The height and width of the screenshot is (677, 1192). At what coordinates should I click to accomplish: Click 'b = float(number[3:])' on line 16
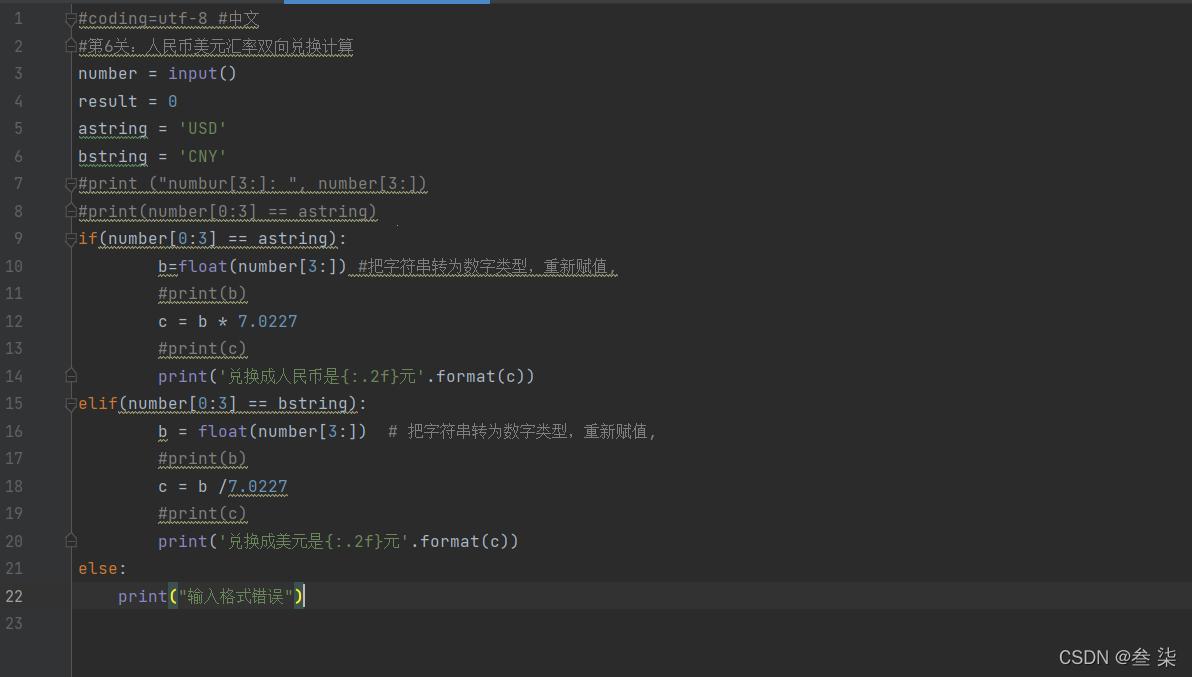coord(262,432)
